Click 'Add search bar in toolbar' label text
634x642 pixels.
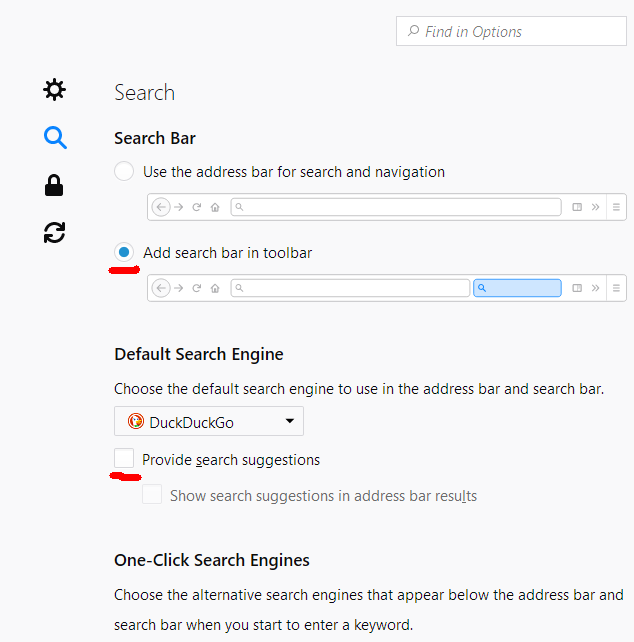(227, 253)
